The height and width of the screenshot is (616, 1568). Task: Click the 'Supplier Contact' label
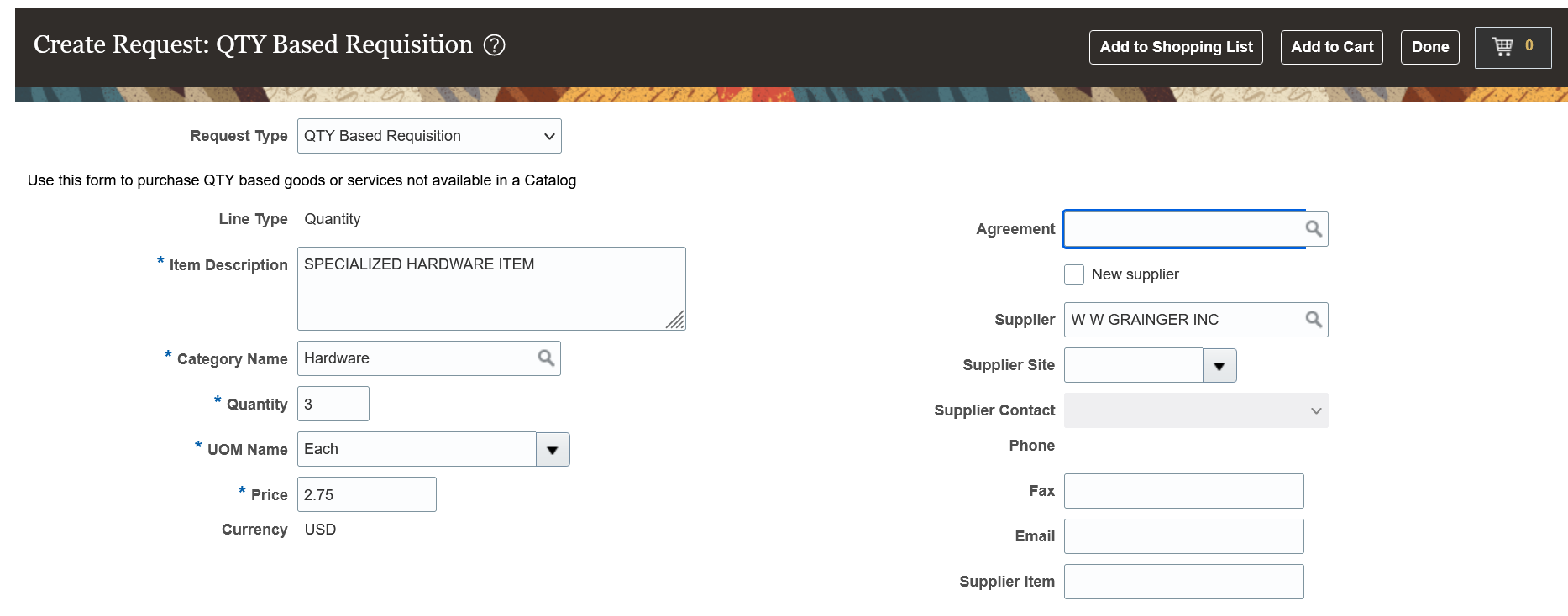point(994,410)
